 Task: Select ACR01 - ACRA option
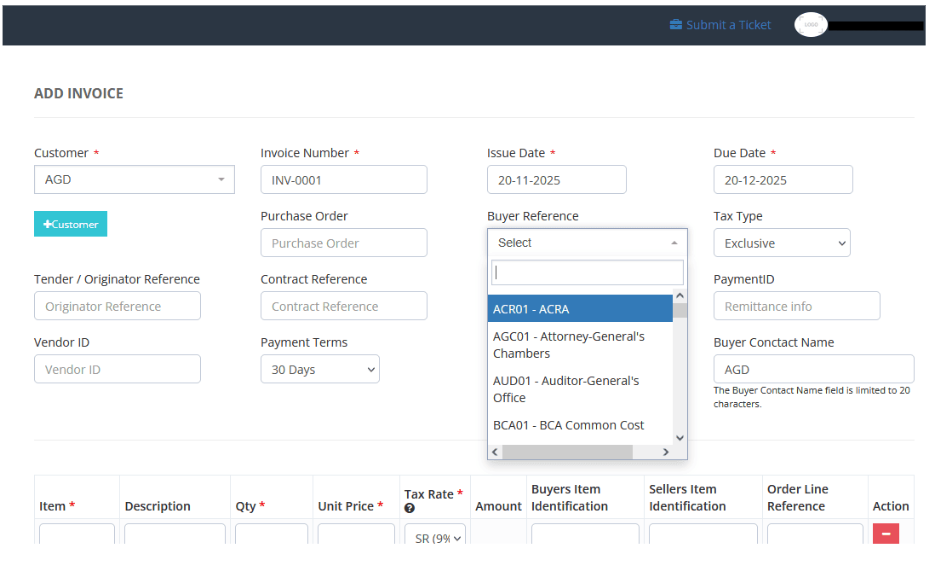coord(580,309)
